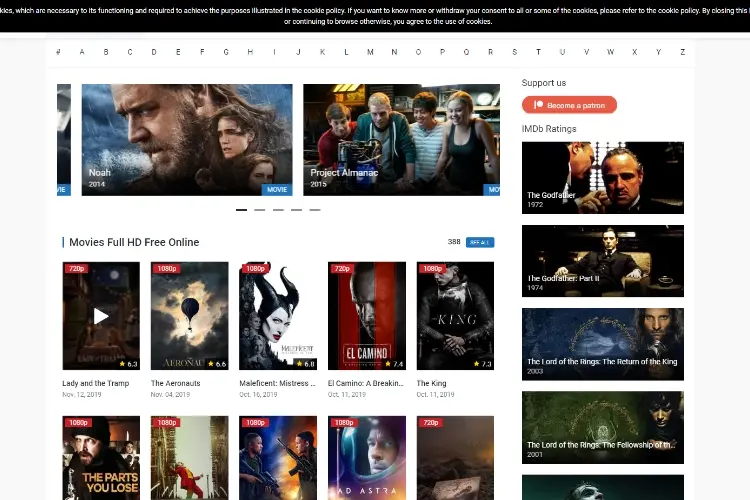Filter movies by letter A
This screenshot has width=750, height=500.
pyautogui.click(x=82, y=52)
